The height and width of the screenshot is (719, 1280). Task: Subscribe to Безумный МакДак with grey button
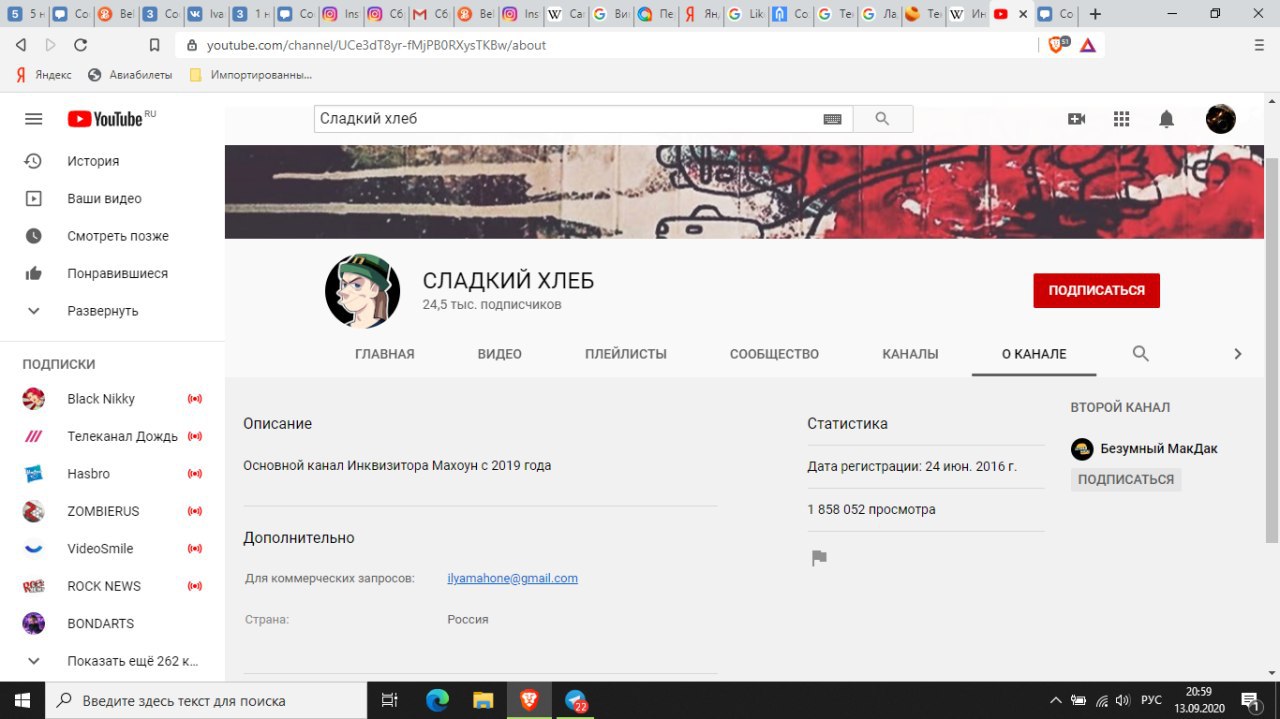(1126, 479)
